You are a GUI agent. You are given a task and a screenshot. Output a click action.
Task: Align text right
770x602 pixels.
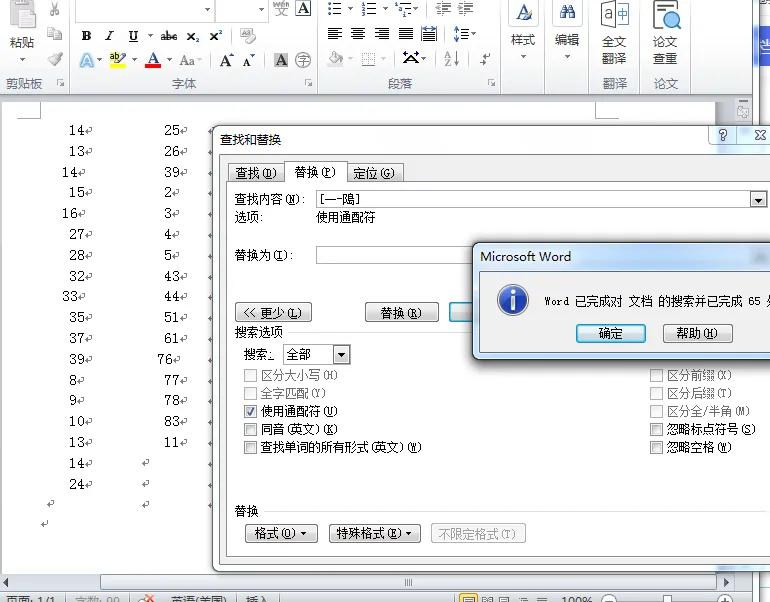pos(382,33)
